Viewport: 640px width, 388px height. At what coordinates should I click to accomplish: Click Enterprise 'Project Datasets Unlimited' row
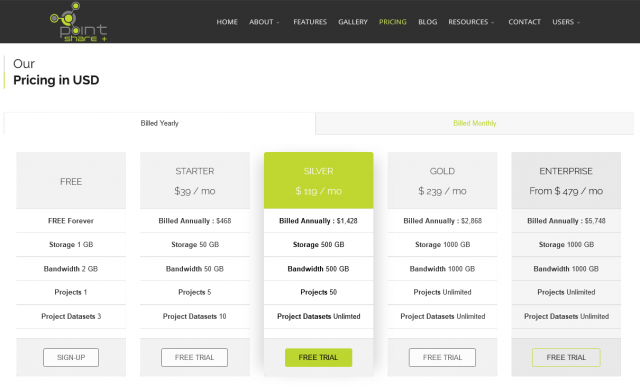point(566,316)
